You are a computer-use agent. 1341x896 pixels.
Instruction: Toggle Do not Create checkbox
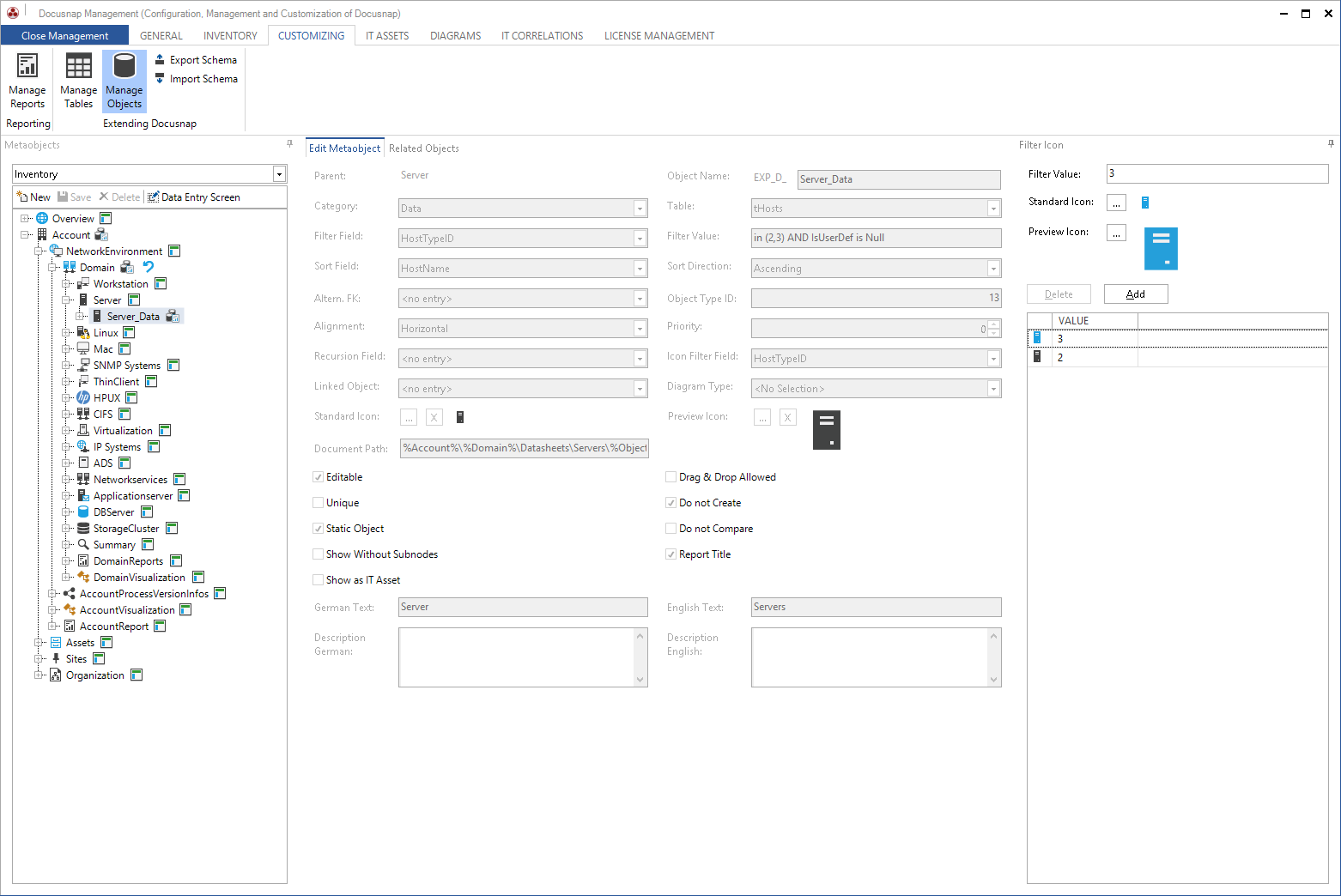point(671,503)
